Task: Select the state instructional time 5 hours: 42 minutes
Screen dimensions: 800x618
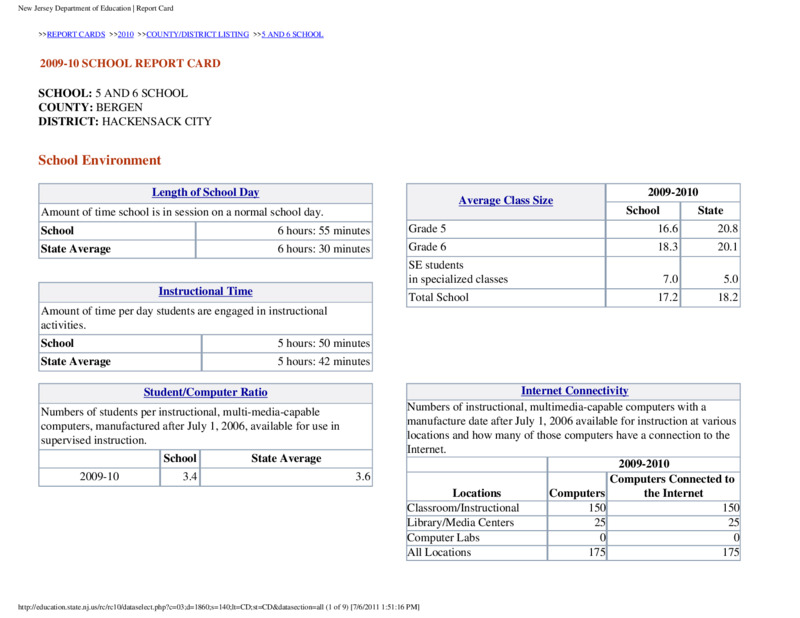Action: (323, 361)
